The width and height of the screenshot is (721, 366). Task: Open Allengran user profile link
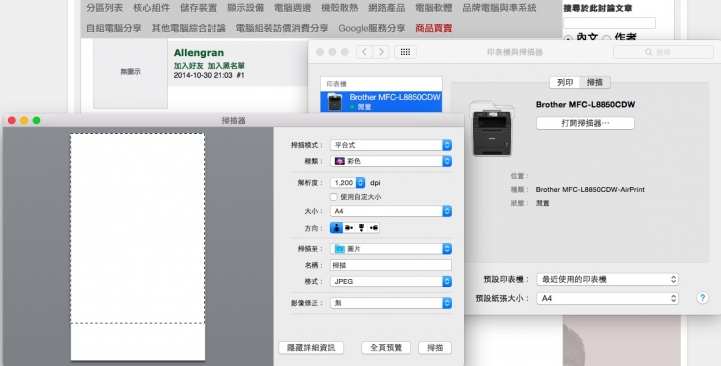click(199, 53)
